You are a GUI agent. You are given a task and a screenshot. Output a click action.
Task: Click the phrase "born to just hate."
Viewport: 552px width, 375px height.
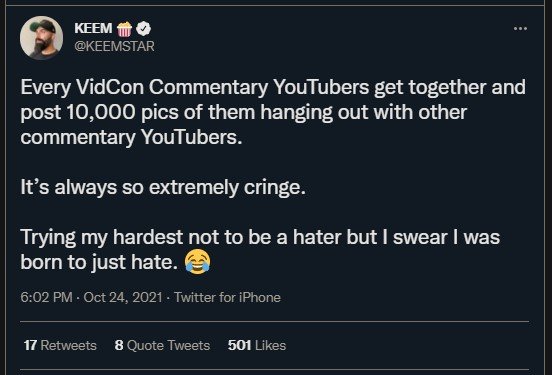pyautogui.click(x=99, y=262)
